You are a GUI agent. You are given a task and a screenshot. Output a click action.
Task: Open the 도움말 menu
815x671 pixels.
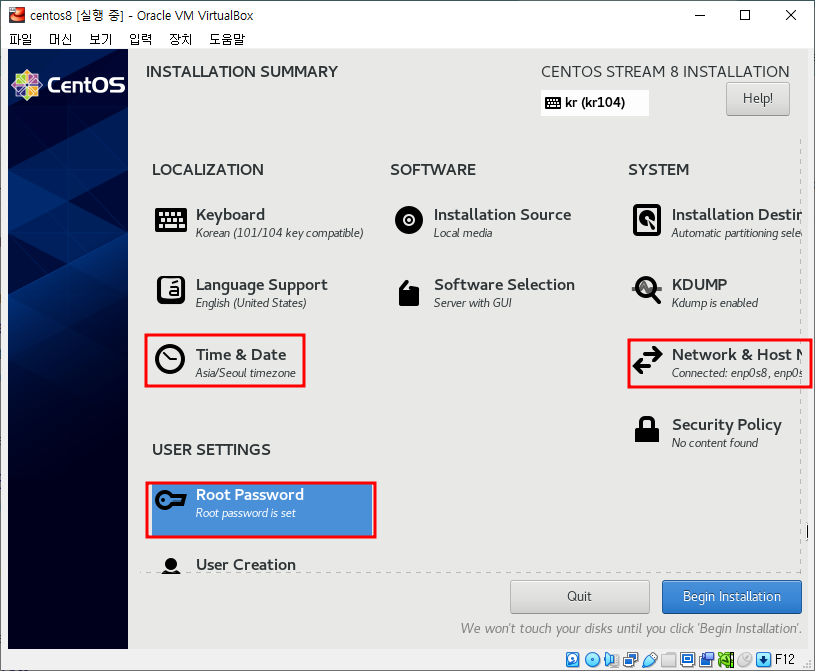point(227,39)
